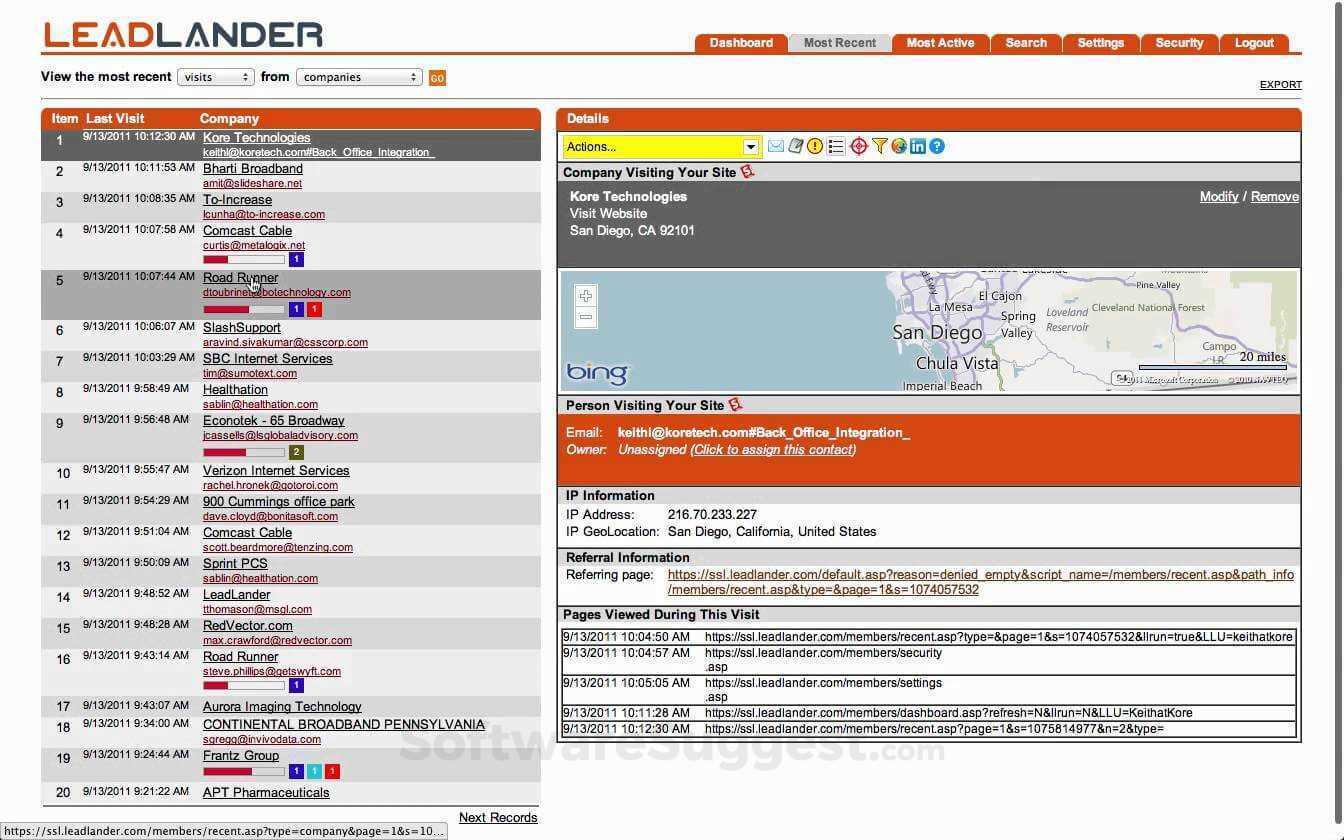Open the email message icon
Viewport: 1344px width, 840px height.
[x=776, y=146]
